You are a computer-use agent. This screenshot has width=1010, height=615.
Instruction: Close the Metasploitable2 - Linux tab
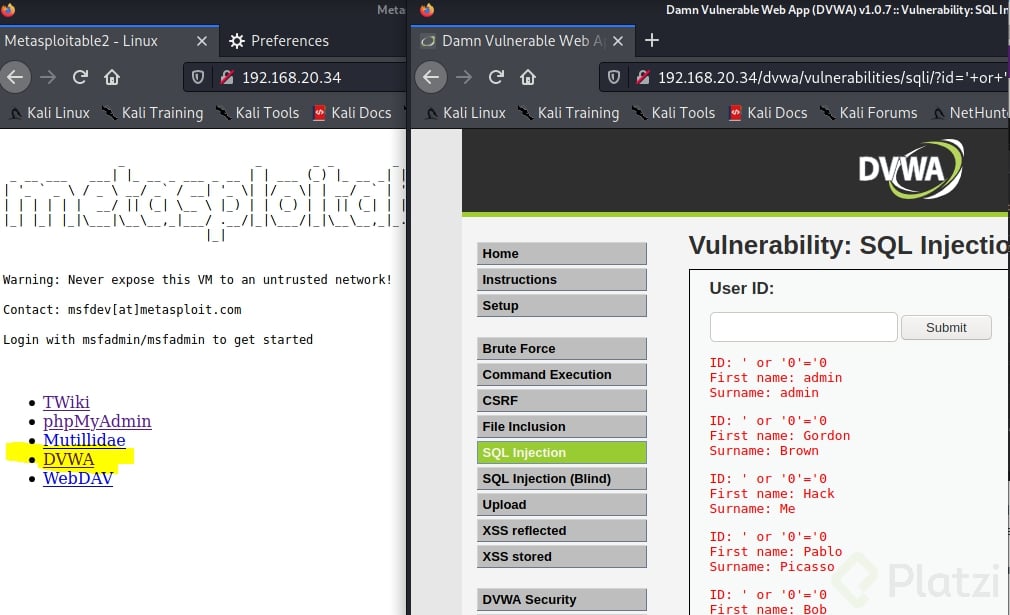click(x=202, y=41)
